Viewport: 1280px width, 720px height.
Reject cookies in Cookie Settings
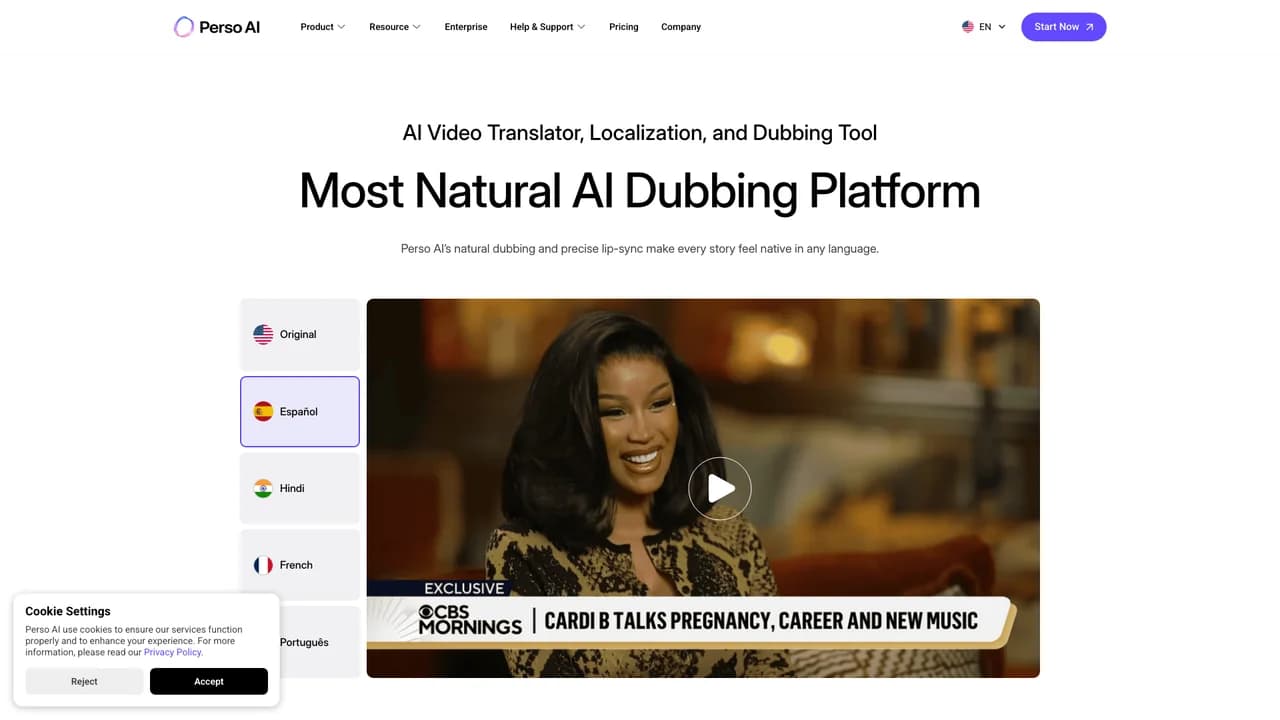pyautogui.click(x=84, y=681)
